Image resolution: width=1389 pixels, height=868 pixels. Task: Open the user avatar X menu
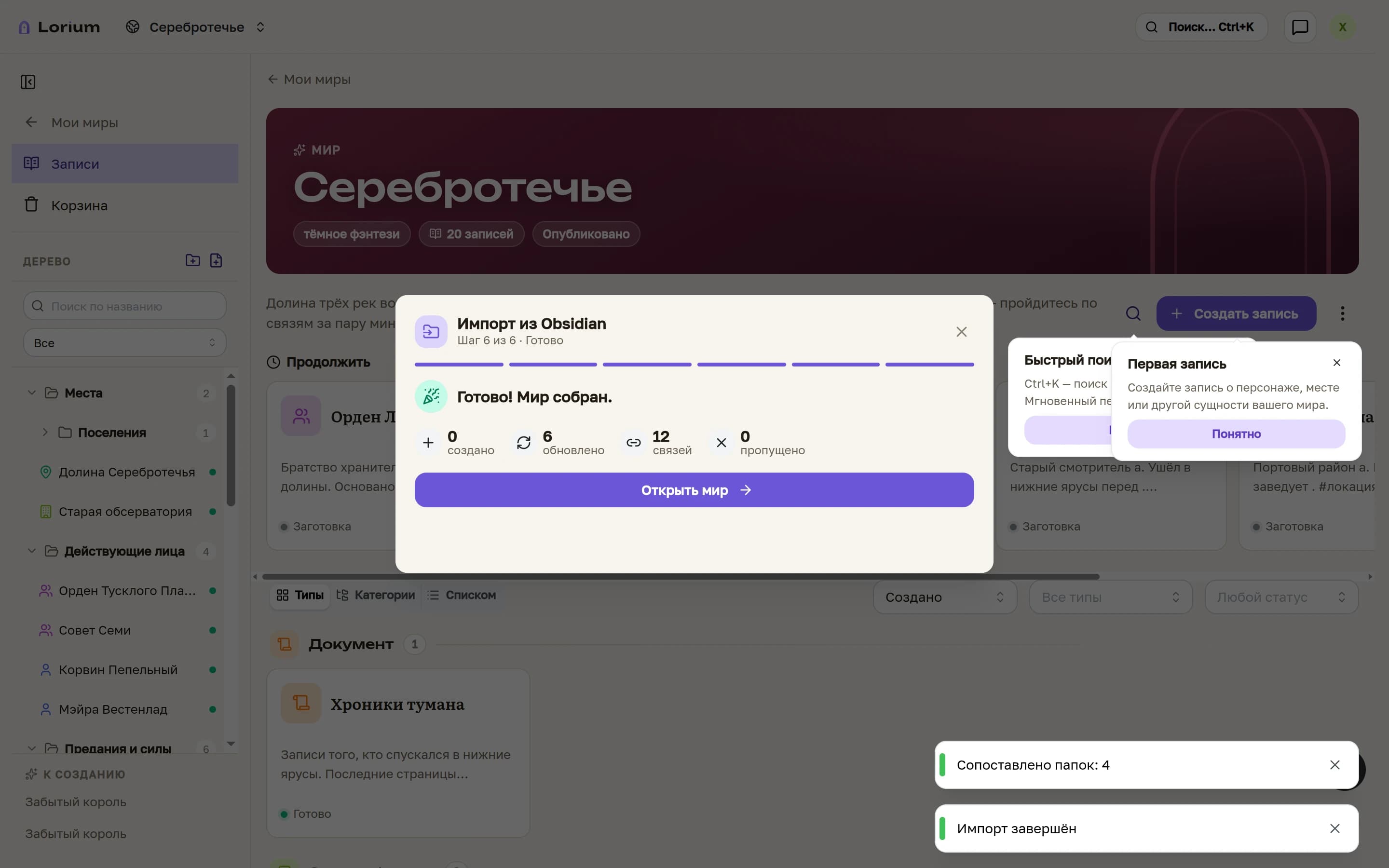[x=1343, y=27]
